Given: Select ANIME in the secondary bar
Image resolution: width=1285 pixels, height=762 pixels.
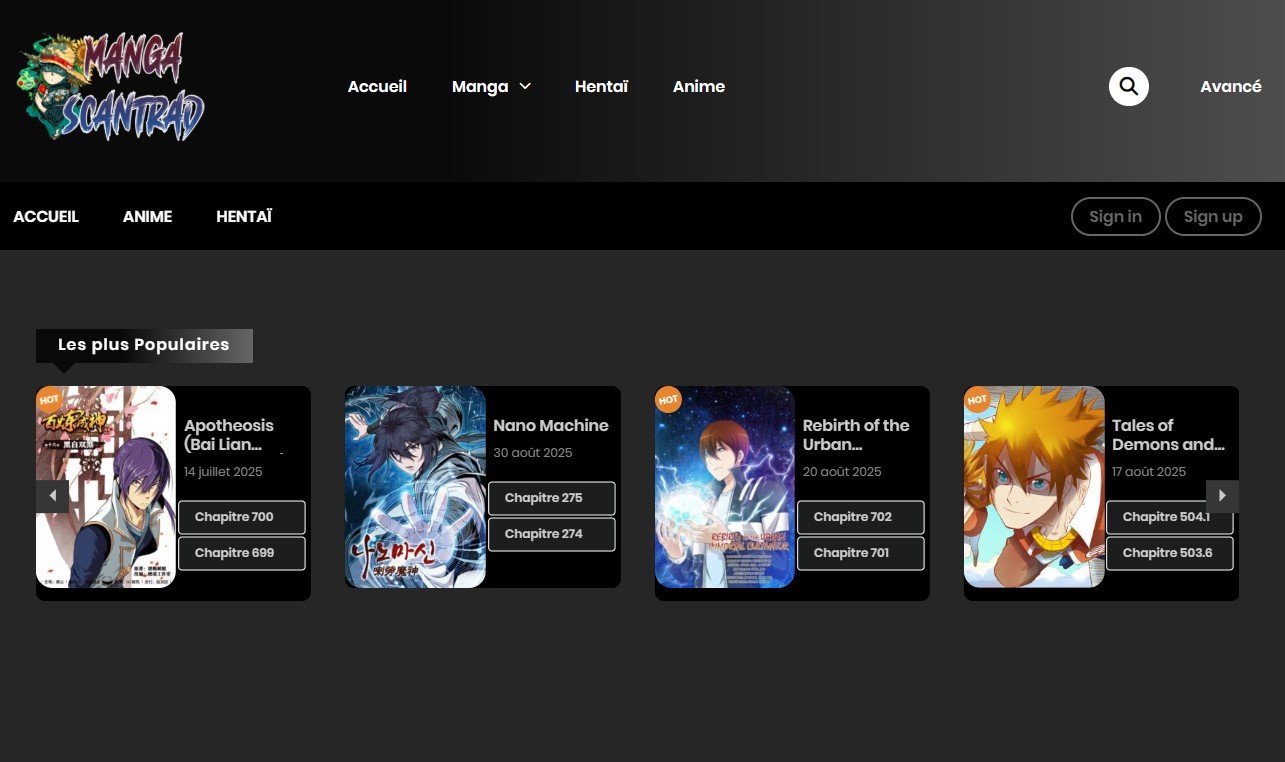Looking at the screenshot, I should 147,216.
